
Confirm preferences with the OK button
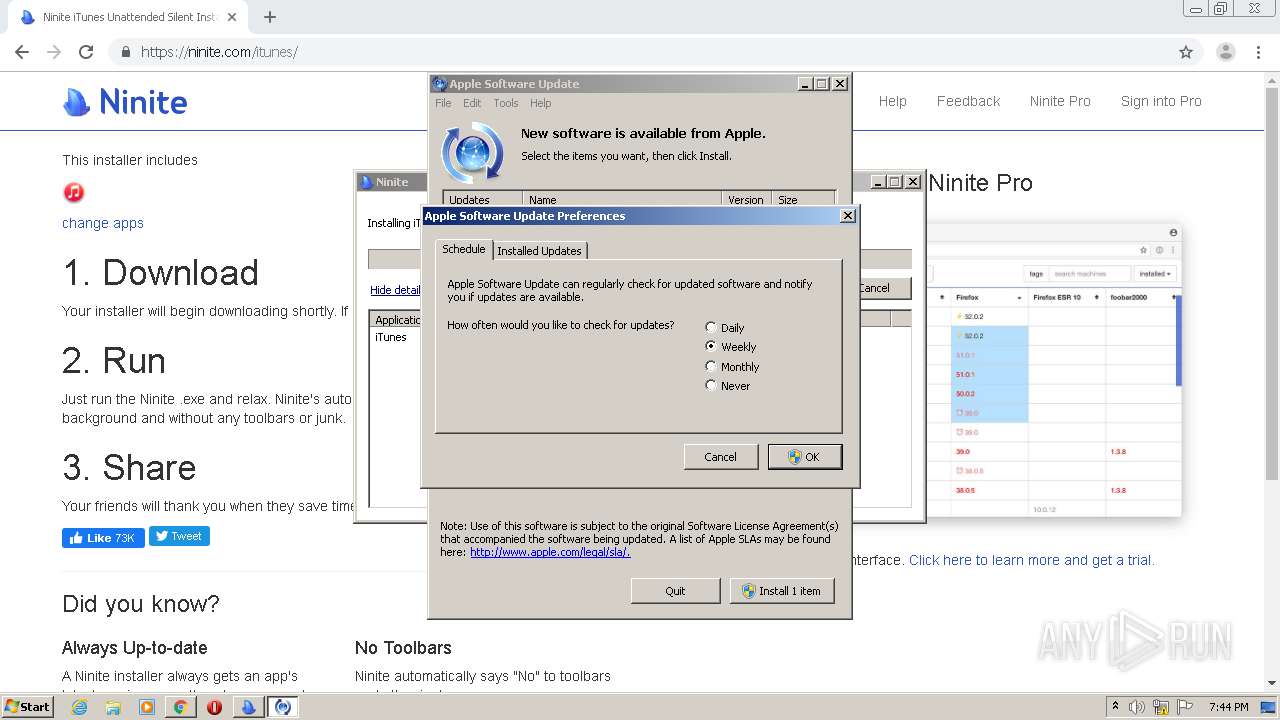coord(805,456)
